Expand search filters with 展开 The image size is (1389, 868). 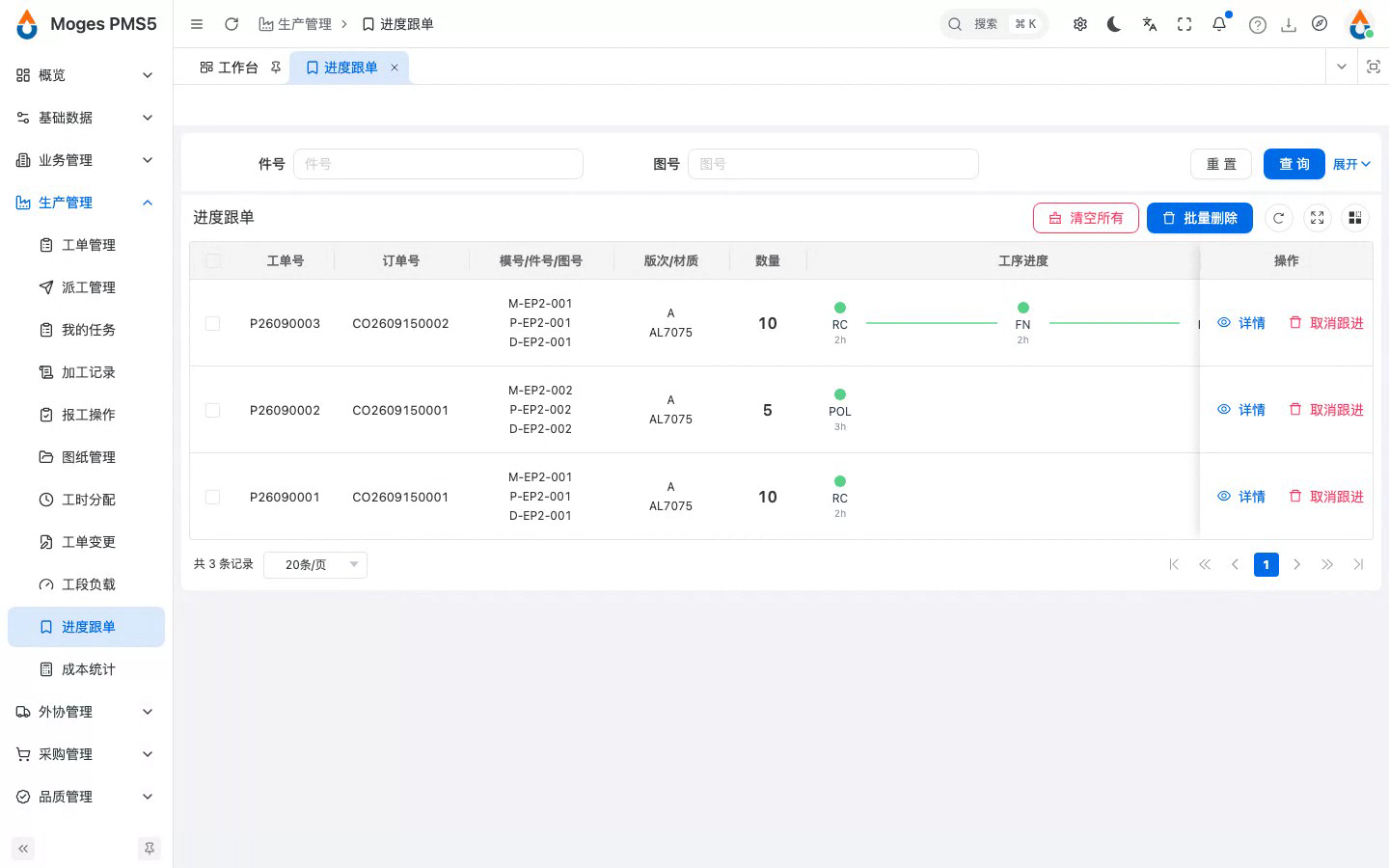(x=1351, y=164)
